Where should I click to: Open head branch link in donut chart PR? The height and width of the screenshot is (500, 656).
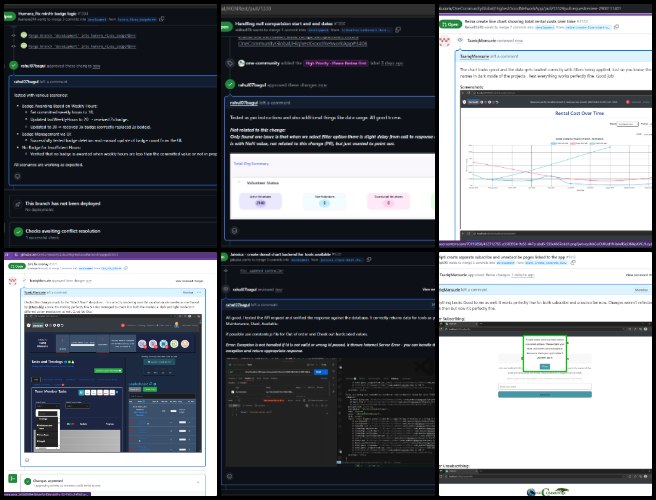[x=342, y=260]
